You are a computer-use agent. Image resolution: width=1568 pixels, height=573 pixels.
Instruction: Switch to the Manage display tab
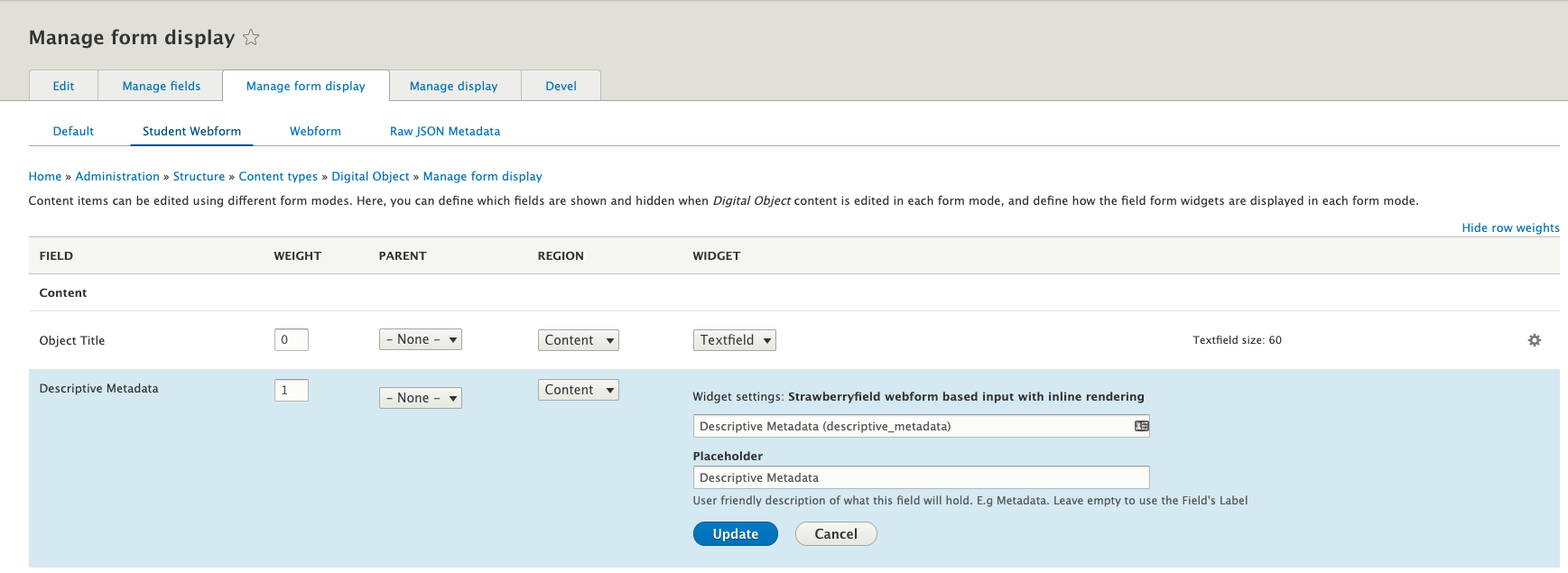click(x=453, y=86)
